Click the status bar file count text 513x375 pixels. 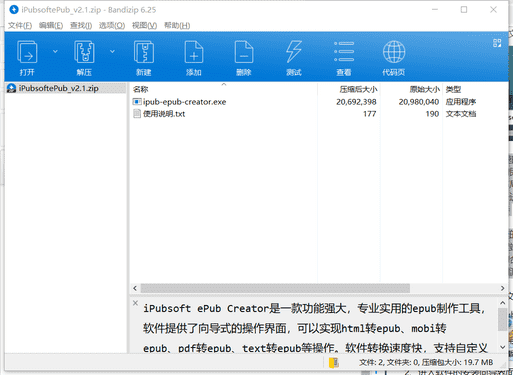[x=426, y=362]
